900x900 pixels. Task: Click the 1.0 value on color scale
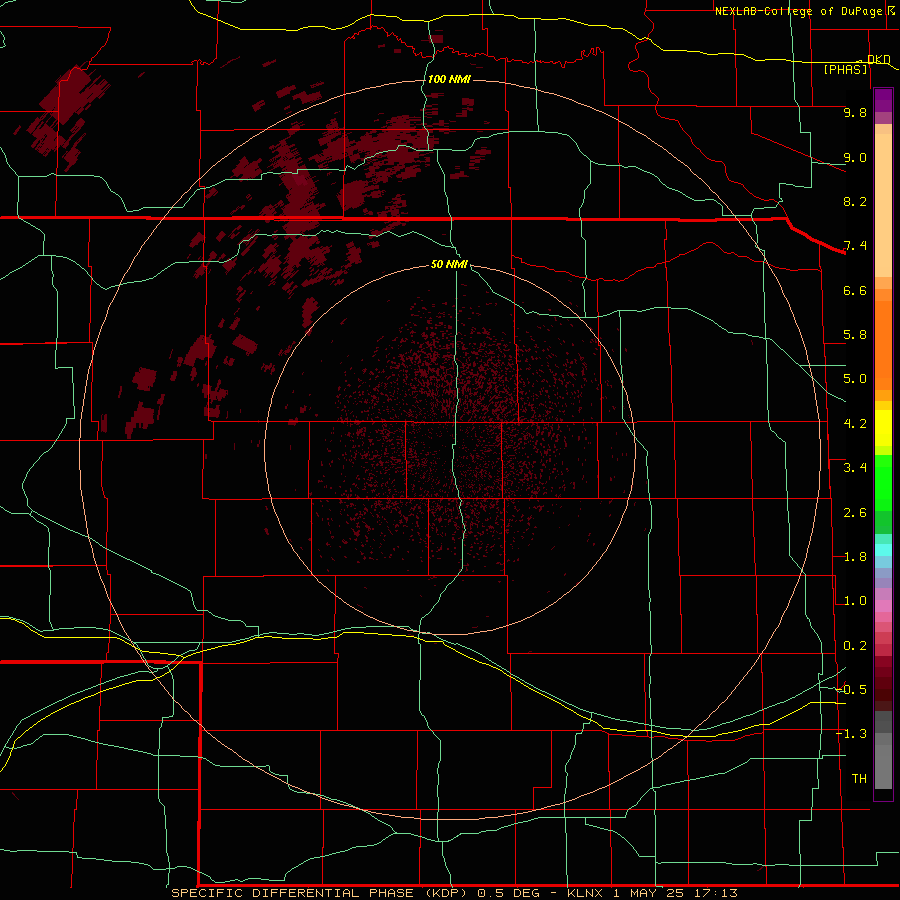click(855, 601)
